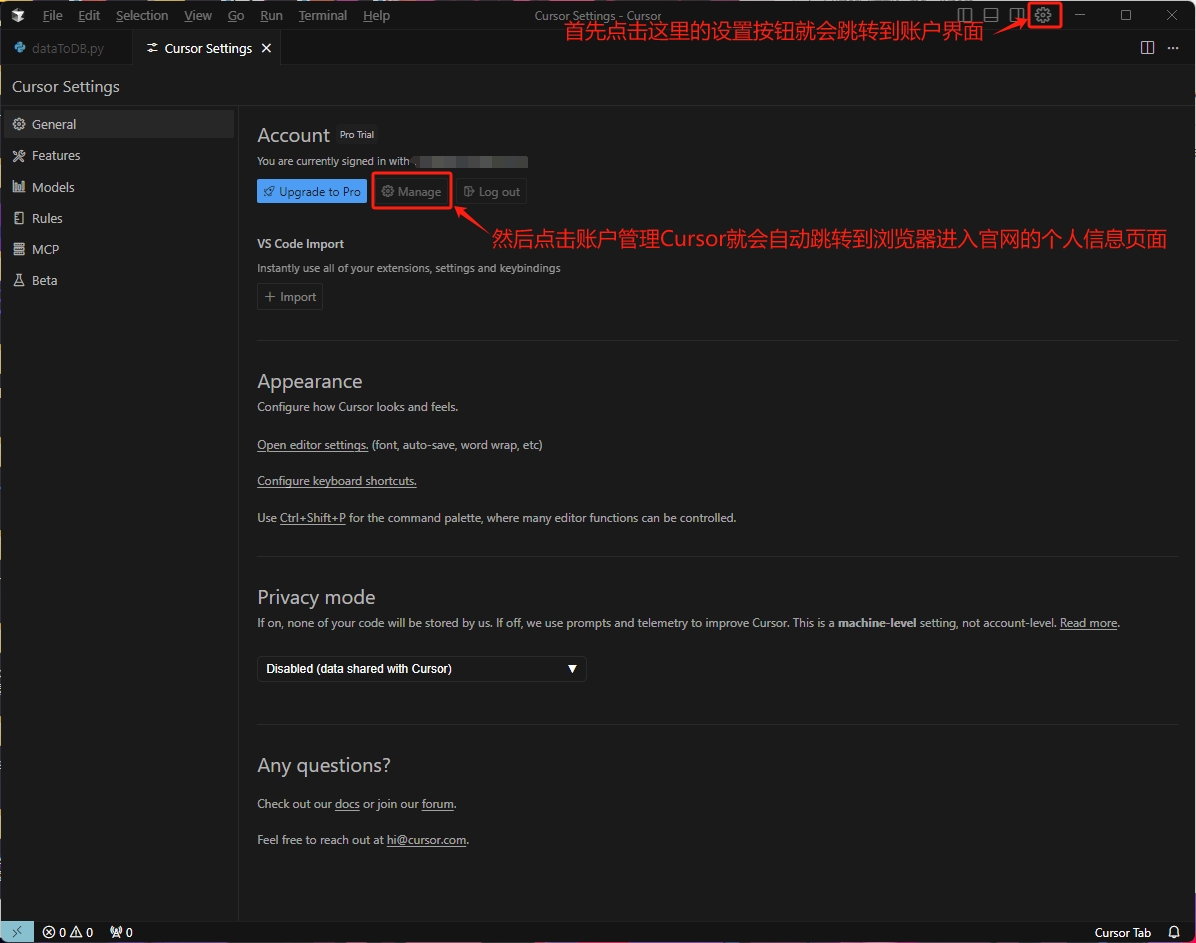Open Models settings section
The image size is (1196, 943).
tap(119, 187)
